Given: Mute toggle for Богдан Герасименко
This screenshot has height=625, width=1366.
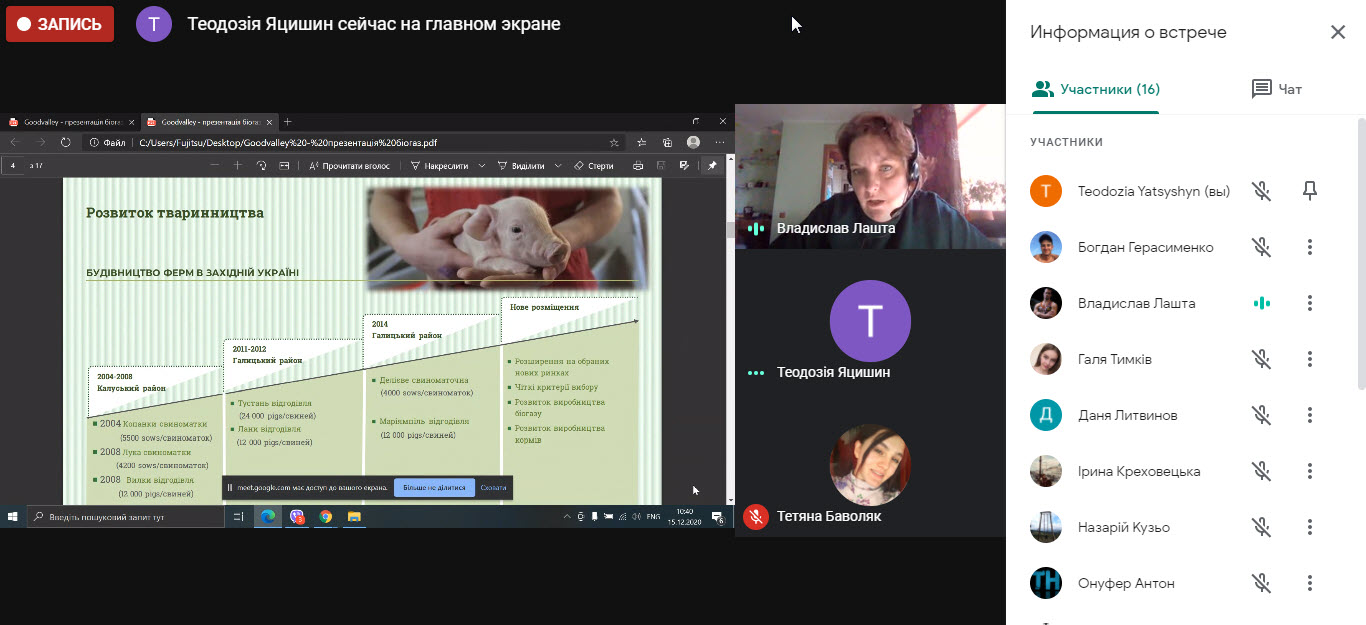Looking at the screenshot, I should pyautogui.click(x=1262, y=247).
